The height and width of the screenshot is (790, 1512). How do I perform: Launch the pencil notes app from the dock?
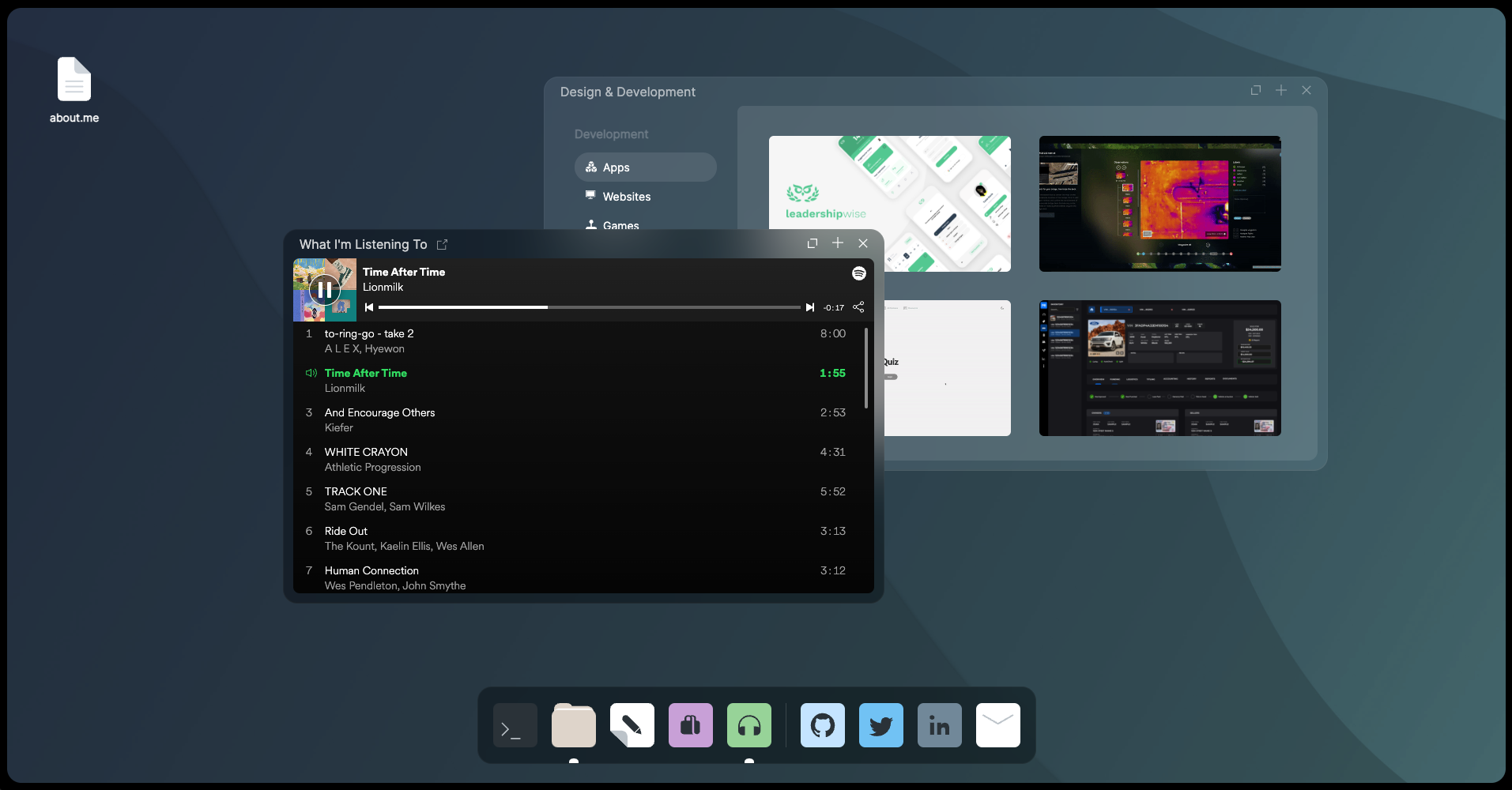[631, 724]
